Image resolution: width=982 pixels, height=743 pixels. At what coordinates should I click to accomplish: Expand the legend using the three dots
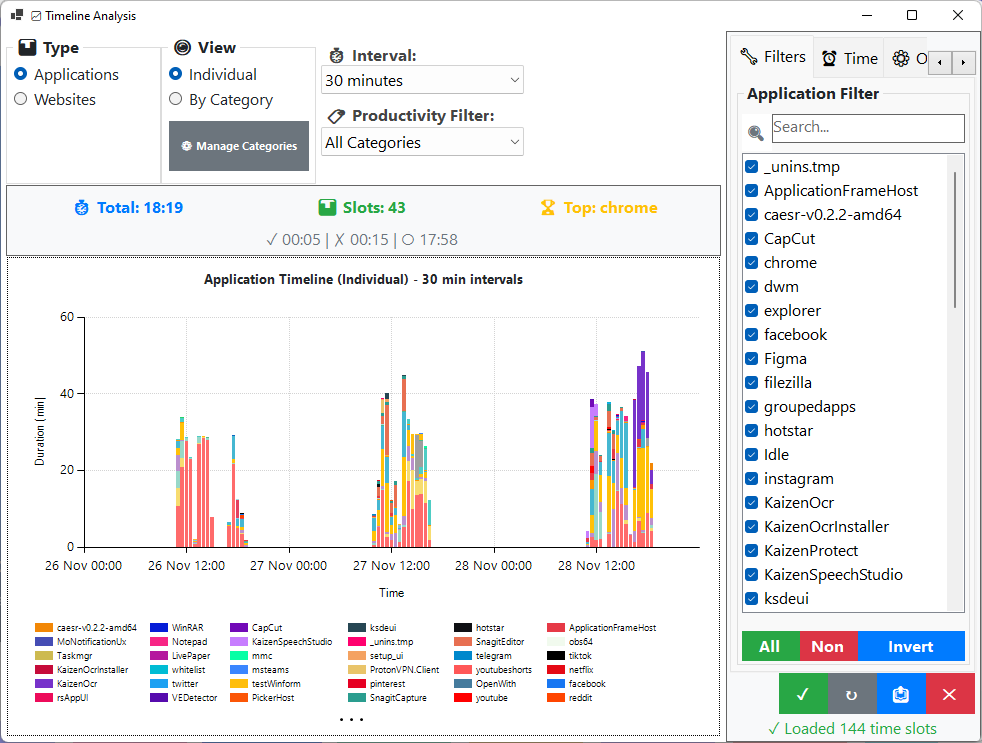(x=351, y=720)
